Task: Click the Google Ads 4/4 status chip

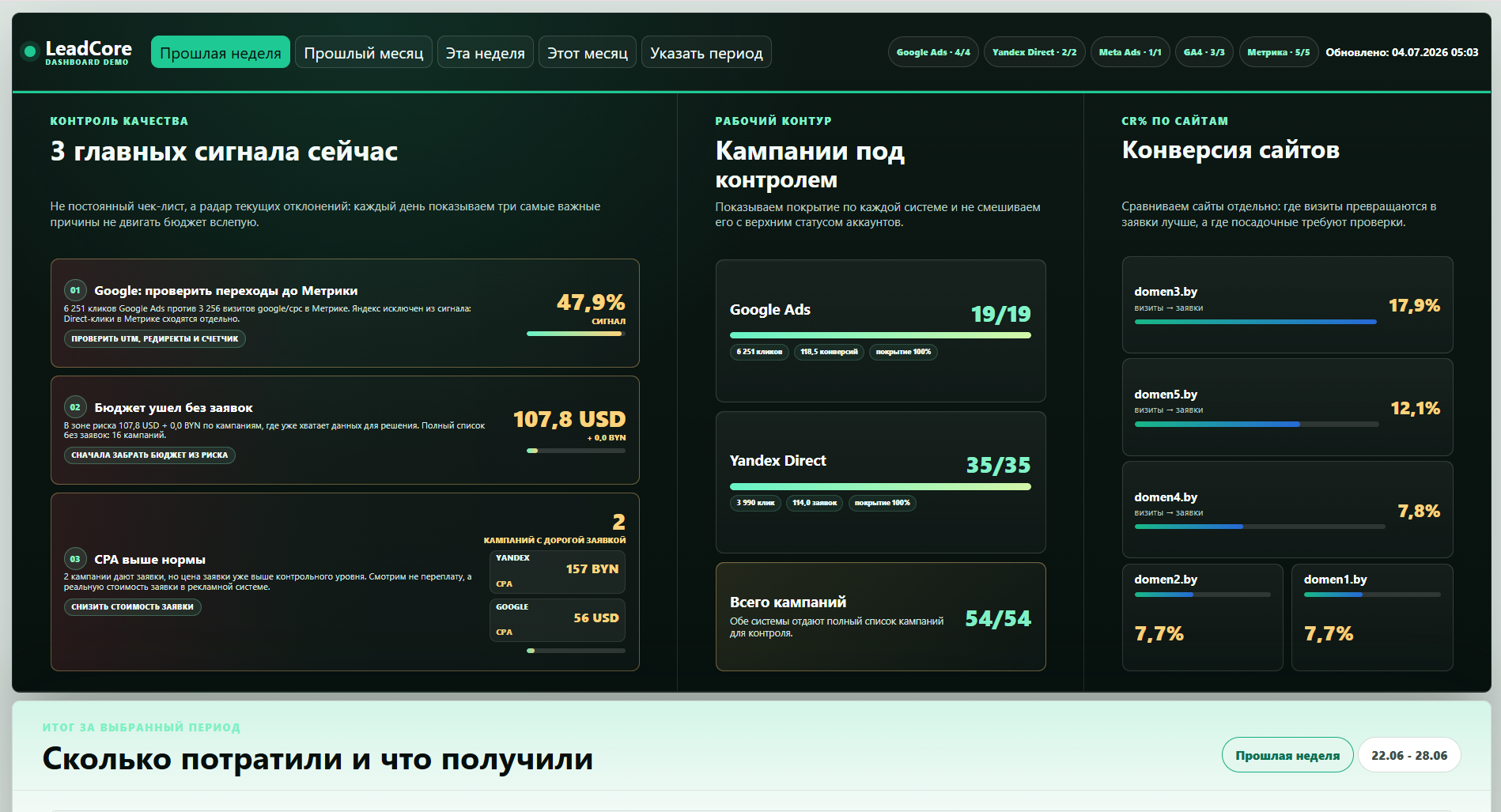Action: coord(933,52)
